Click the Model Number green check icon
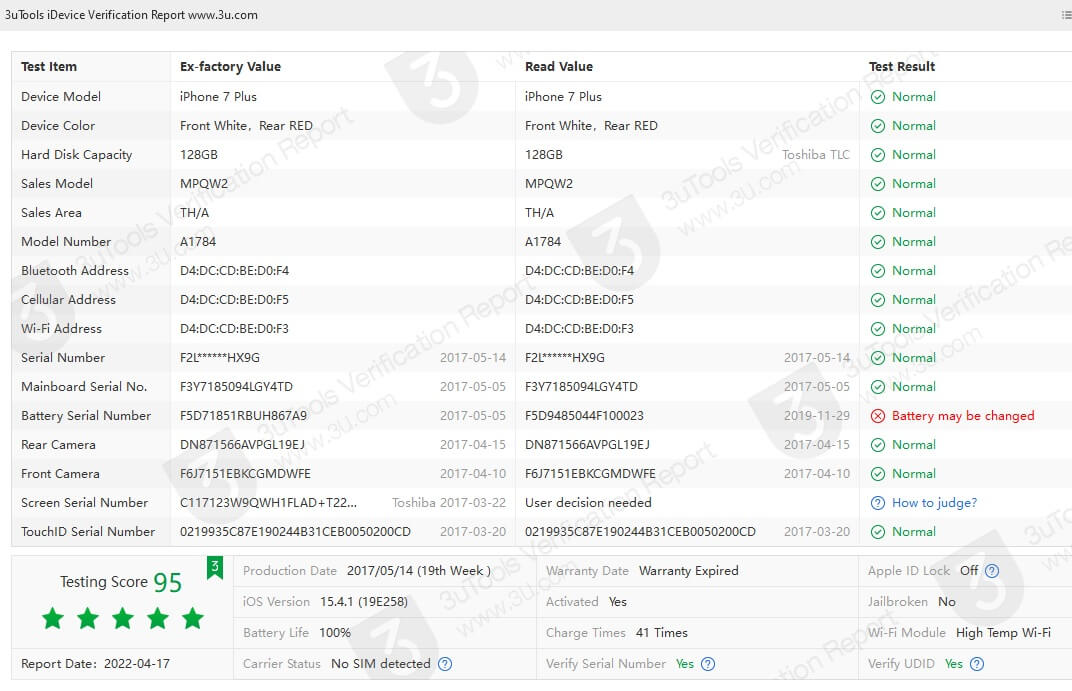 click(878, 242)
